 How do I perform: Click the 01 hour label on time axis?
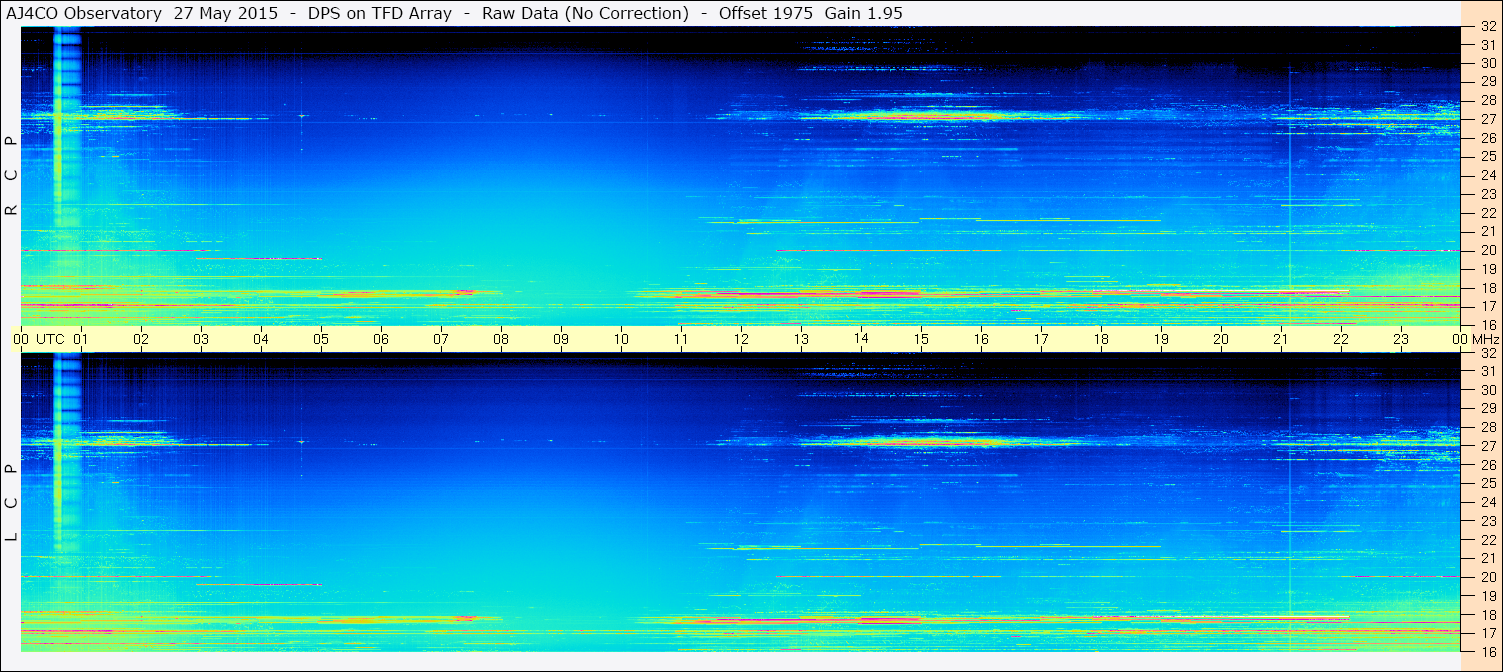81,339
